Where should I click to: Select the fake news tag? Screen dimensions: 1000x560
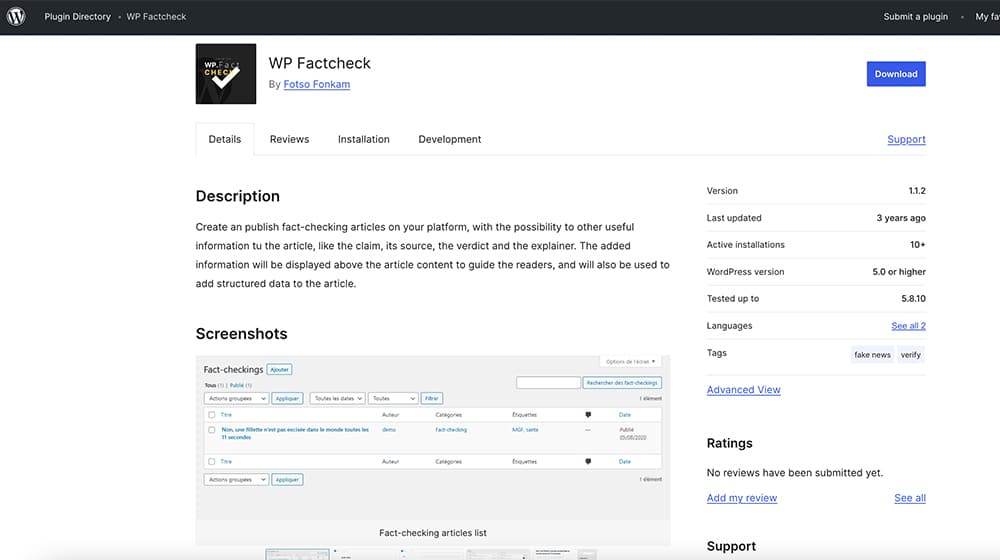click(x=872, y=355)
